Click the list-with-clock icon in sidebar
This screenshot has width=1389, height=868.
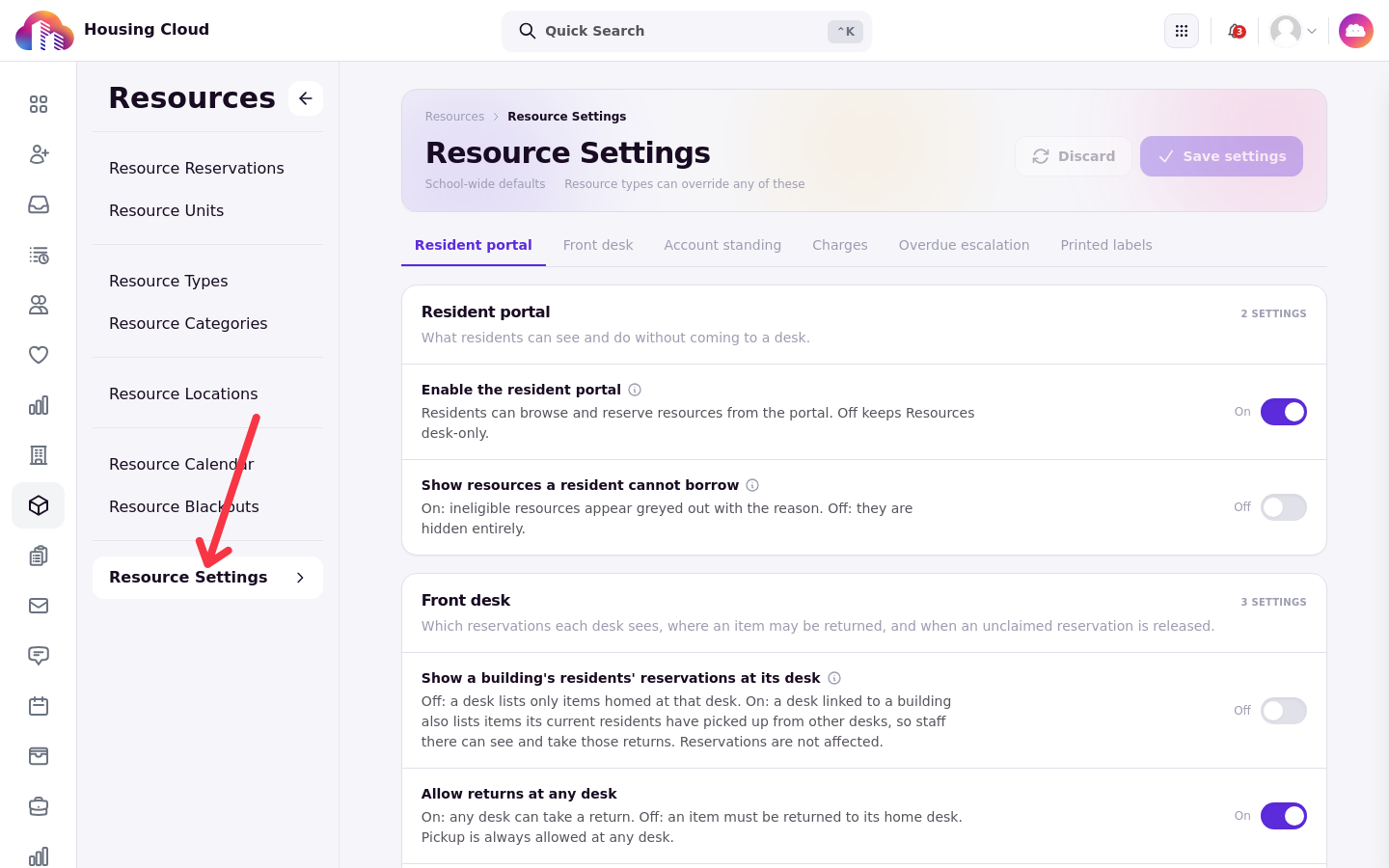pos(39,255)
